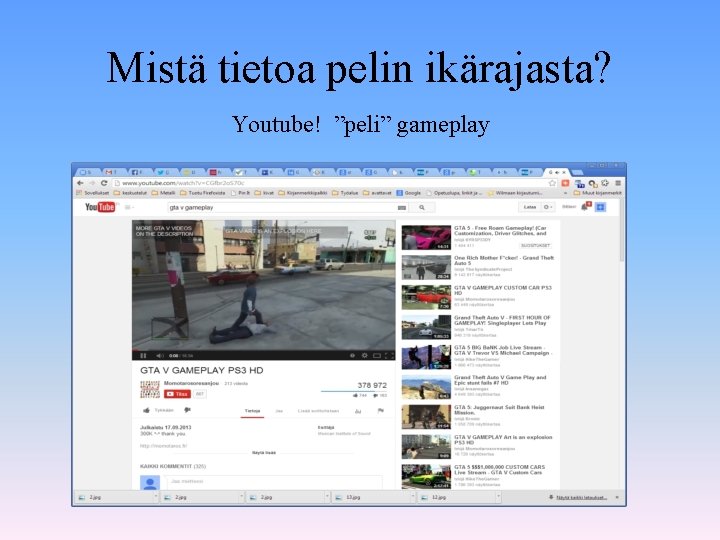Viewport: 720px width, 540px height.
Task: Go to the YouTube home logo
Action: click(100, 207)
